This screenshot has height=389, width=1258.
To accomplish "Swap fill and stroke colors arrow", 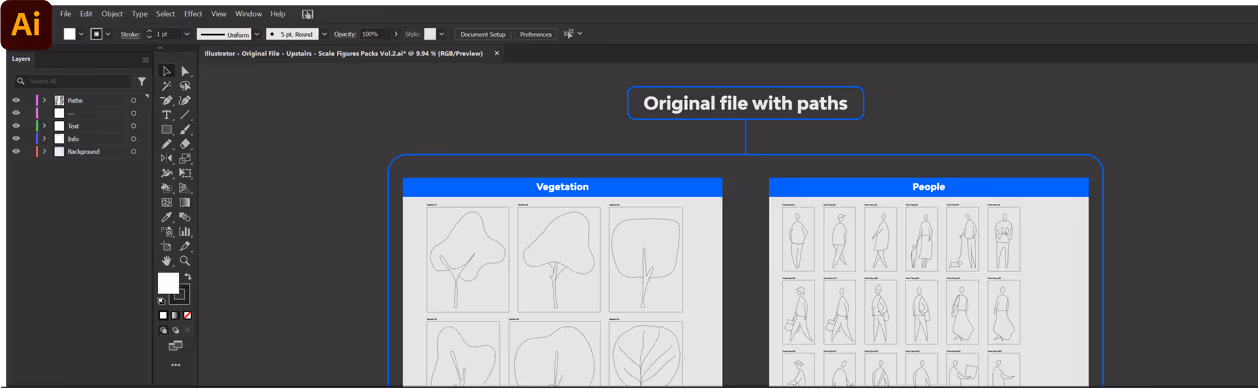I will (x=187, y=276).
